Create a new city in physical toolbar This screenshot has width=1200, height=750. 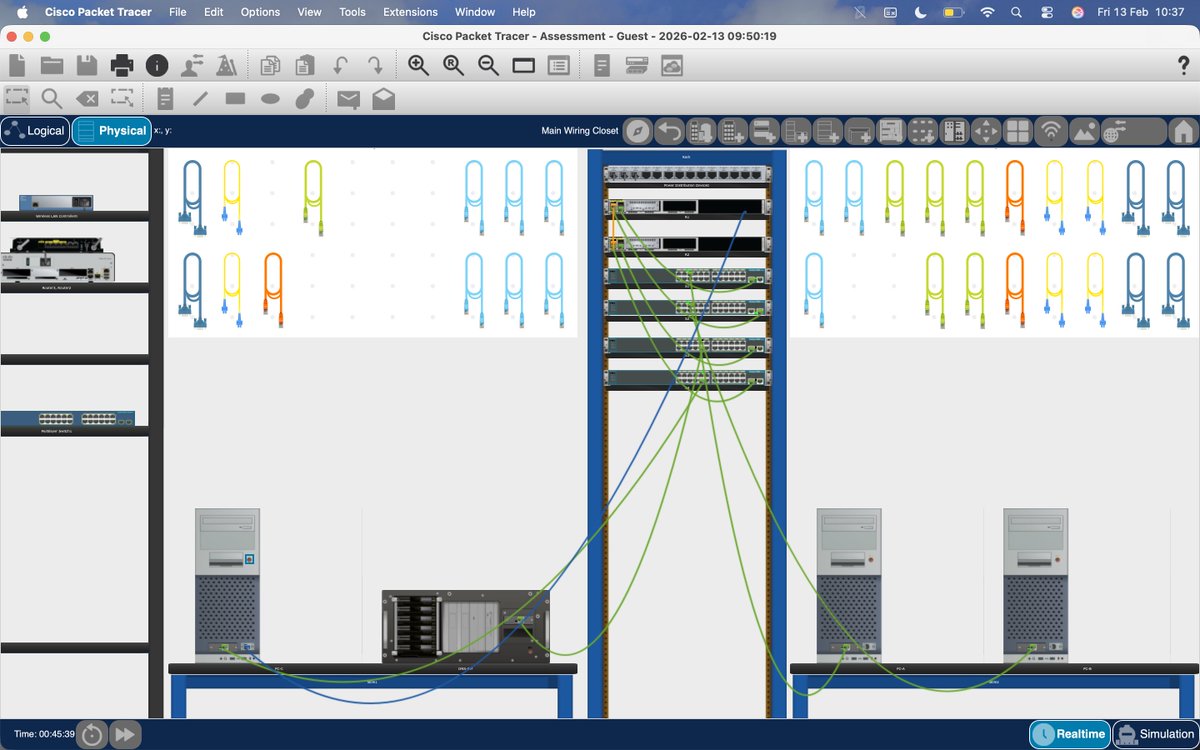(x=701, y=131)
